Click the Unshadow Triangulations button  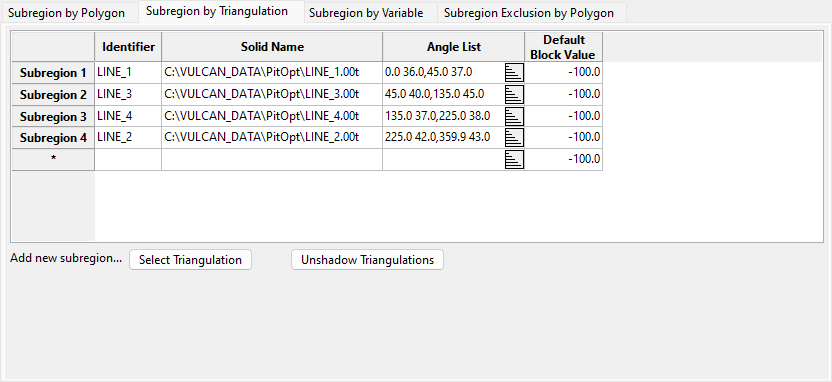click(367, 260)
